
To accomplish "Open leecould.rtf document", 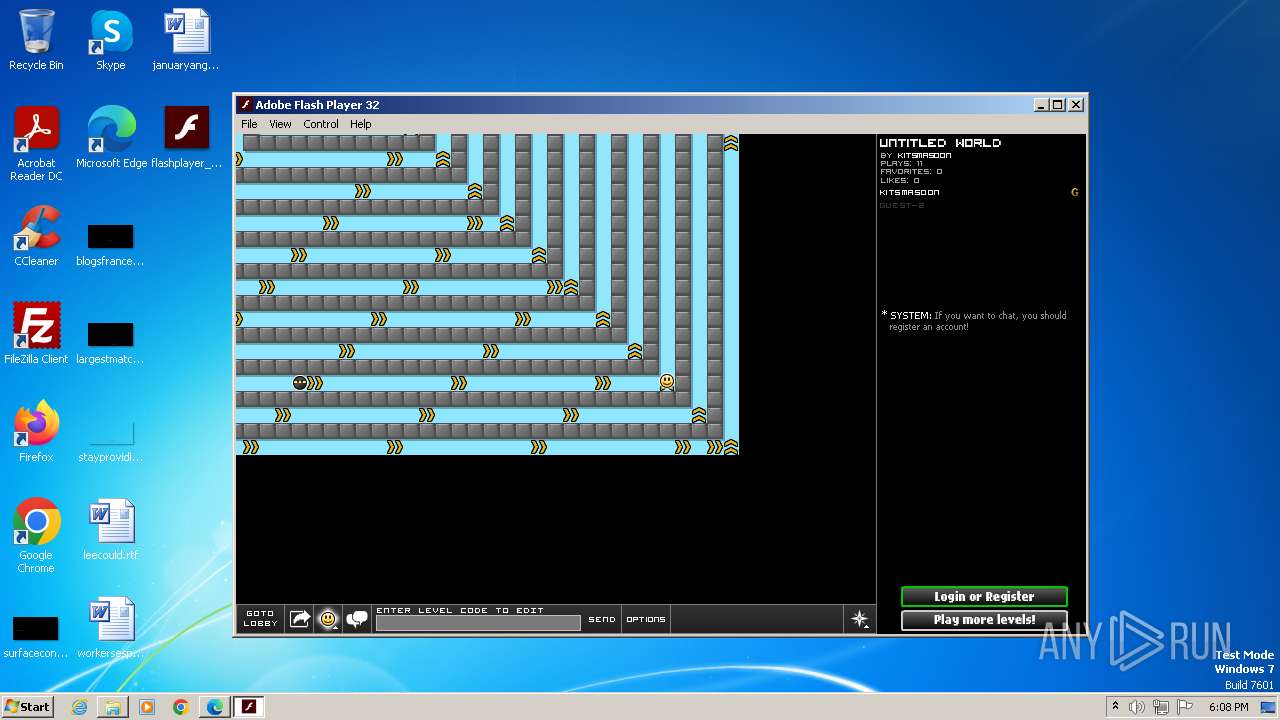I will click(111, 531).
